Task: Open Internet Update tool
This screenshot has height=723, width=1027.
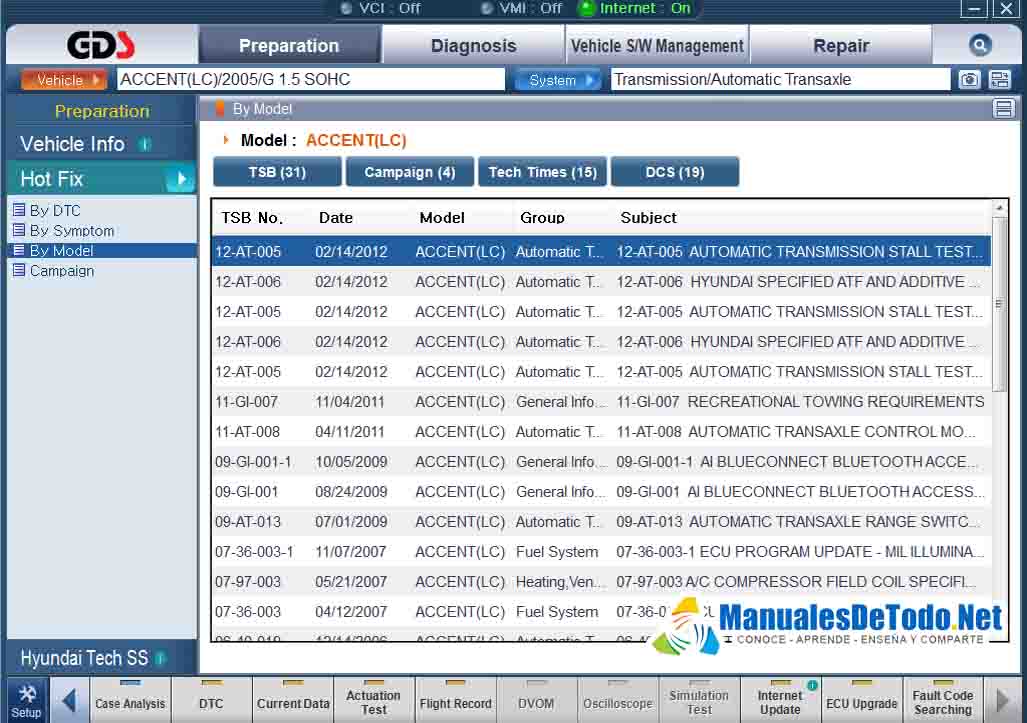Action: coord(780,701)
